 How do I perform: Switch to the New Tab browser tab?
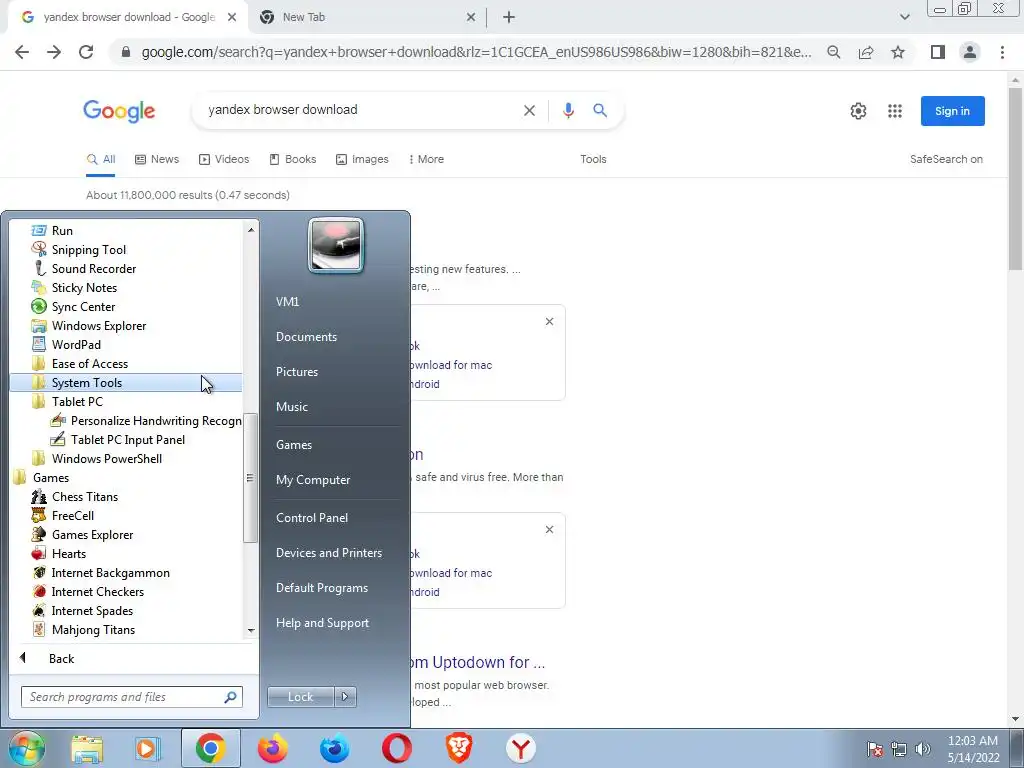point(366,18)
